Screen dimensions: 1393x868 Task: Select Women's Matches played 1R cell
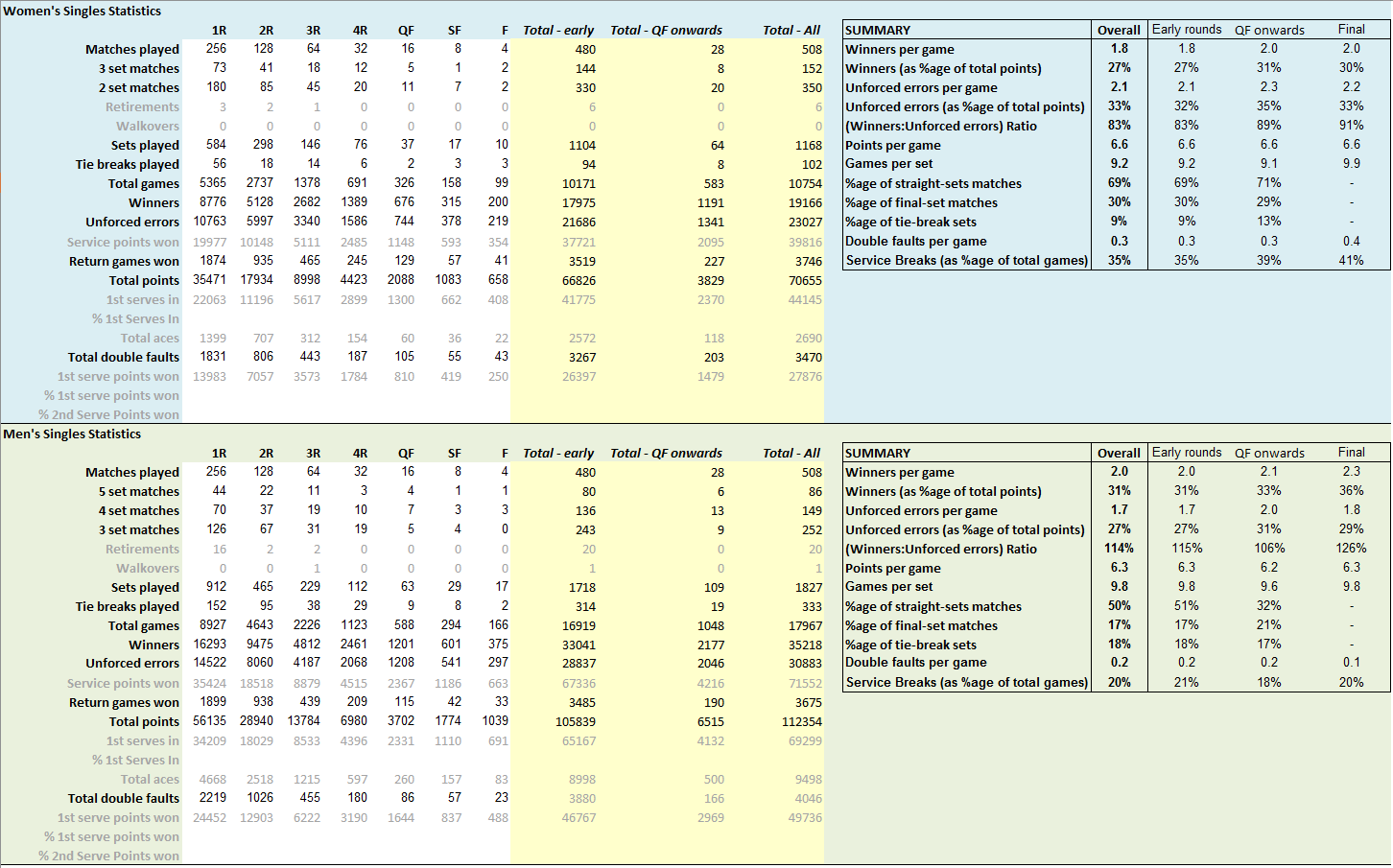click(216, 49)
